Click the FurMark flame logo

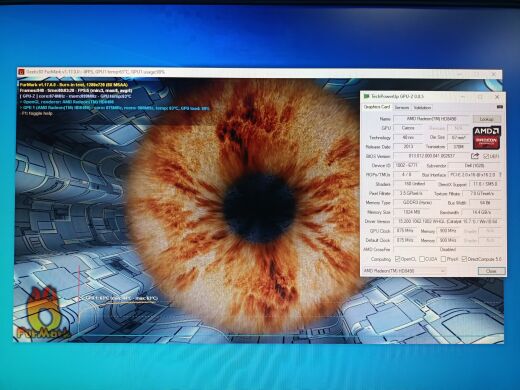(x=43, y=312)
